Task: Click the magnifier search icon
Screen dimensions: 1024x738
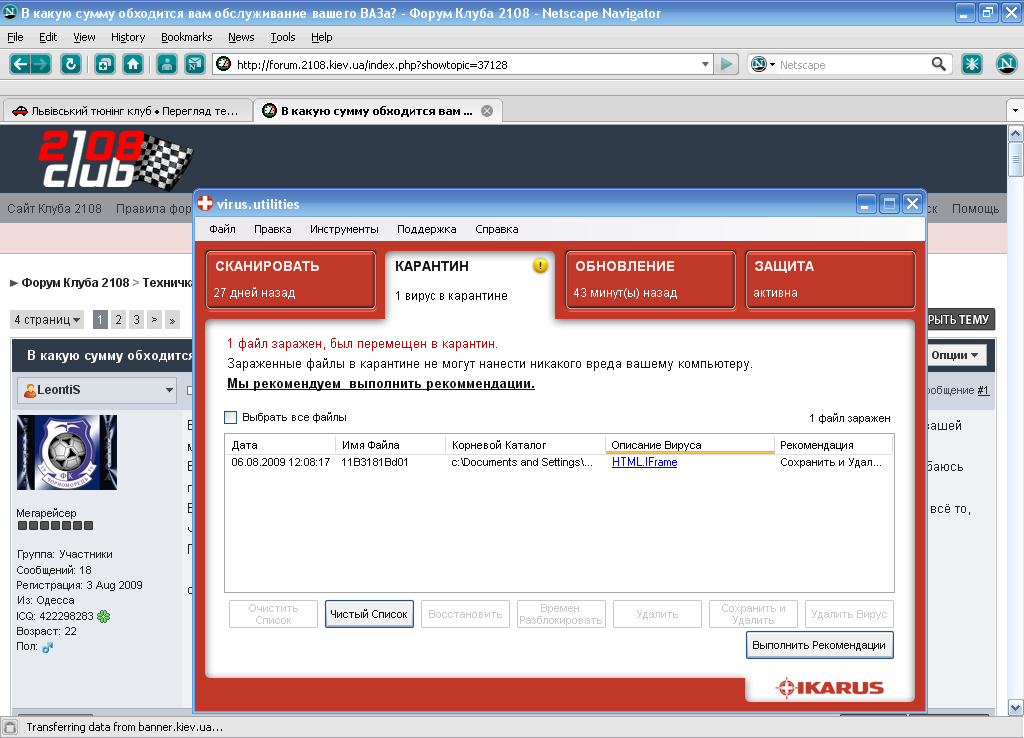Action: [x=938, y=64]
